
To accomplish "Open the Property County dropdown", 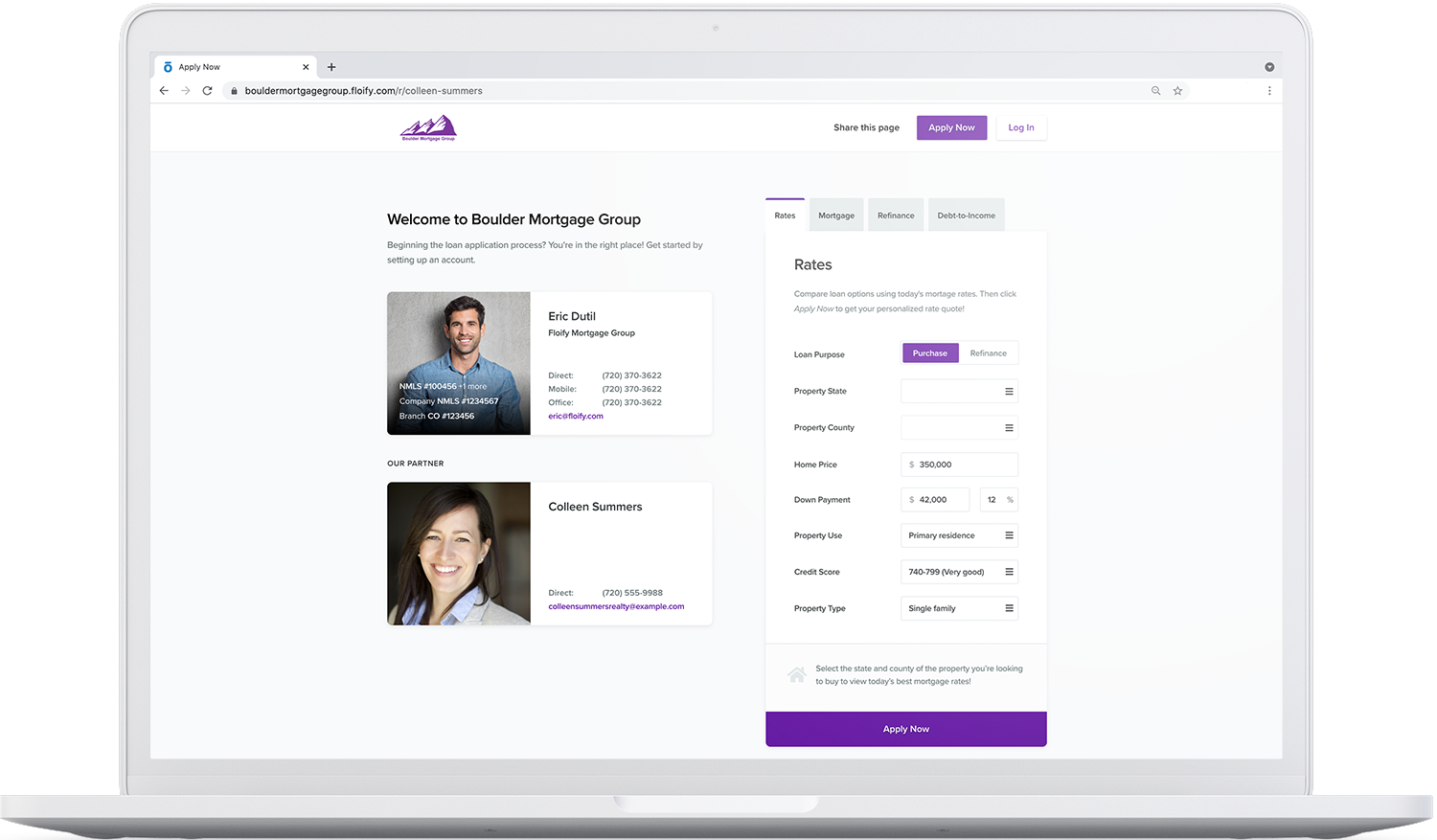I will (x=959, y=428).
